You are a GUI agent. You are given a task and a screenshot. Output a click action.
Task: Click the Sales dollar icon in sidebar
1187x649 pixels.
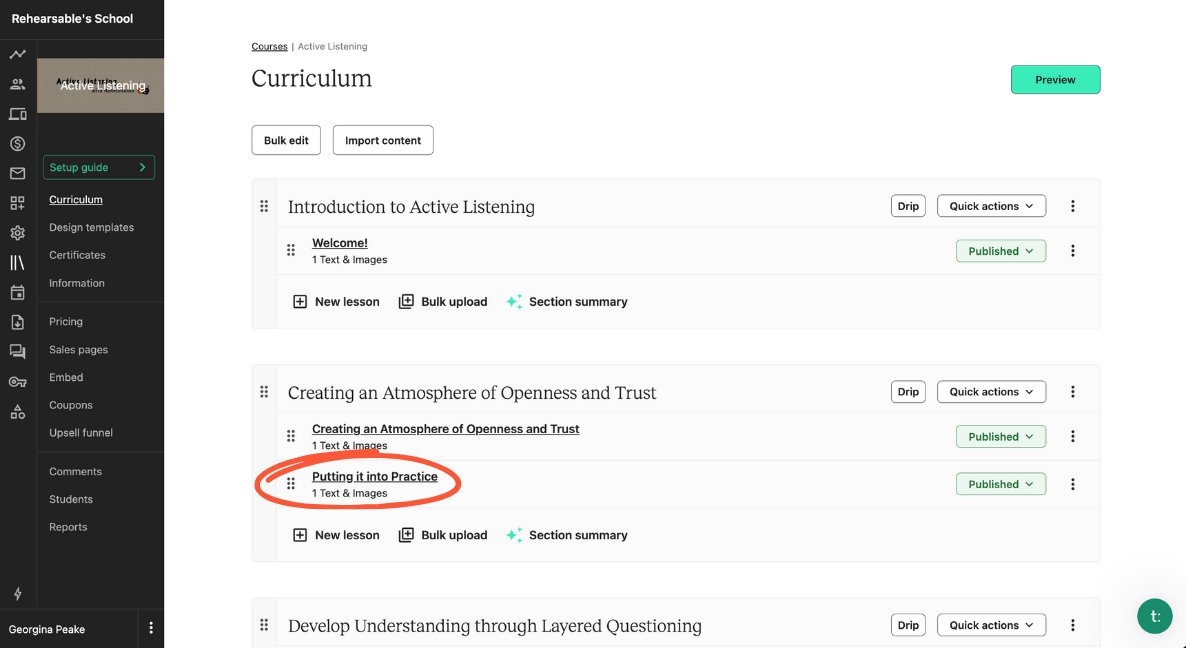(x=17, y=144)
